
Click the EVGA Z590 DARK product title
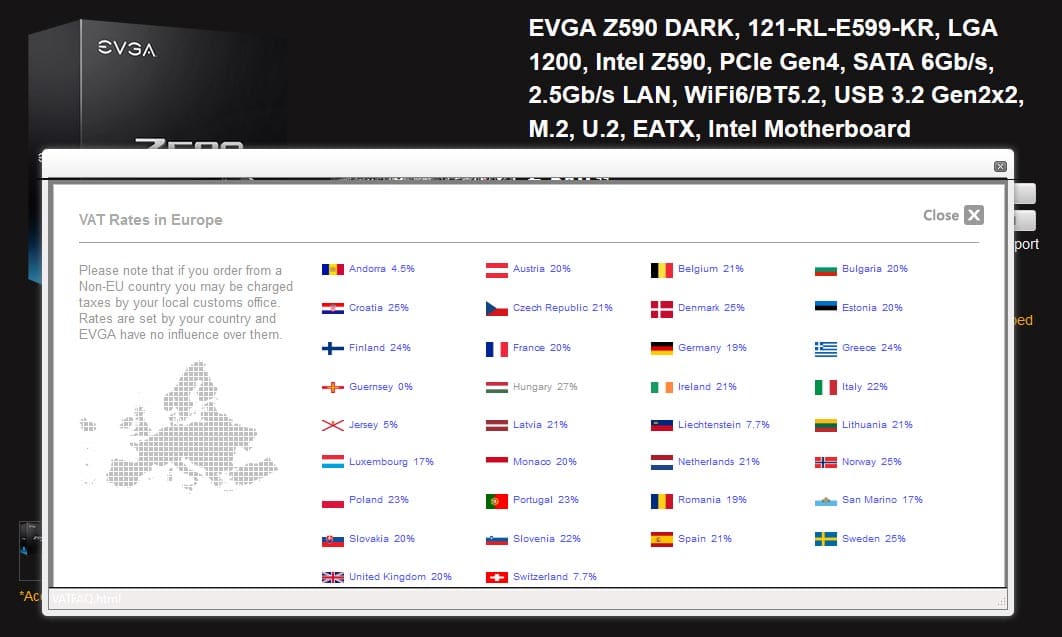pos(776,78)
